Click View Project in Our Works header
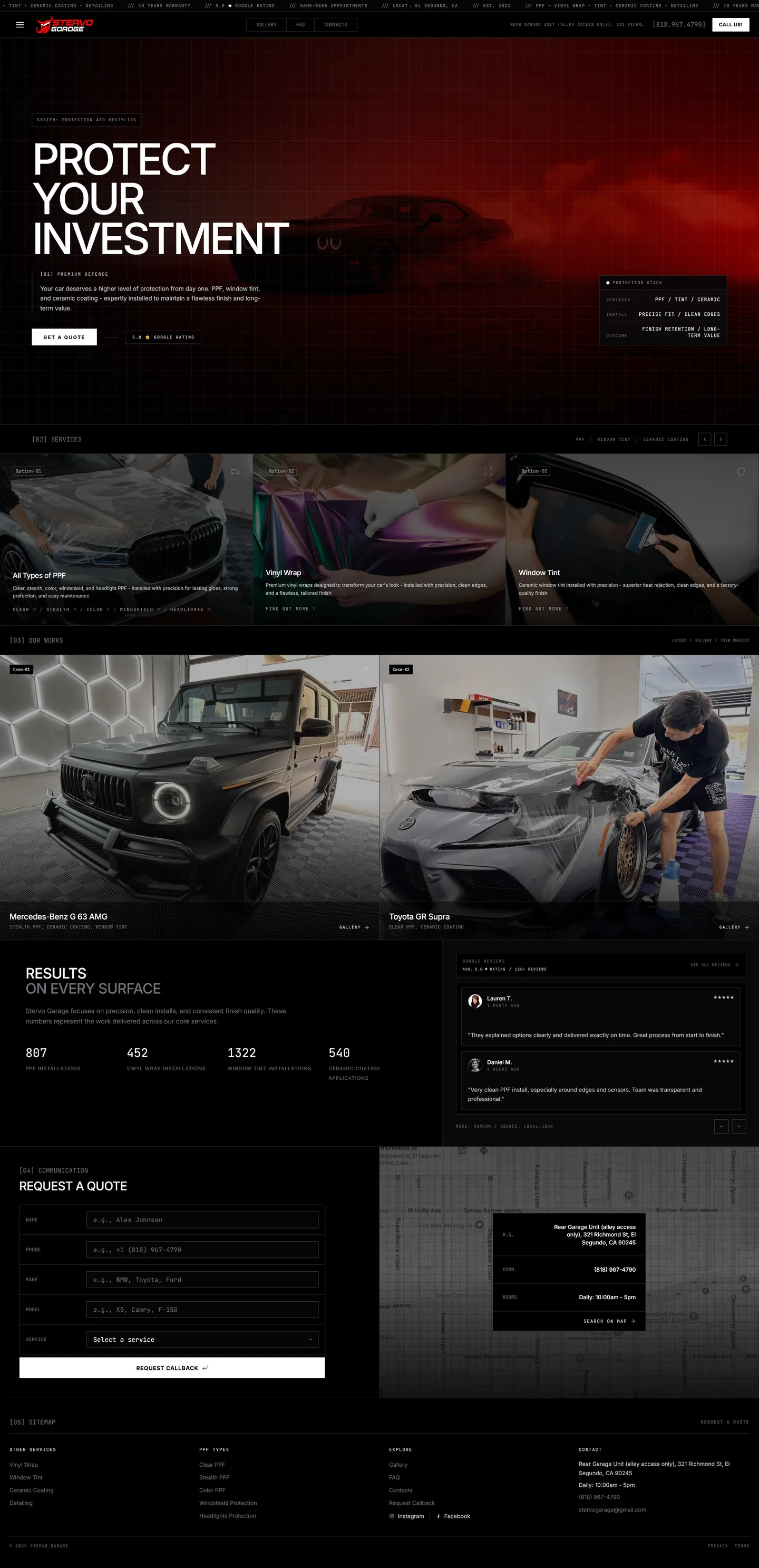The image size is (759, 1568). pyautogui.click(x=735, y=641)
